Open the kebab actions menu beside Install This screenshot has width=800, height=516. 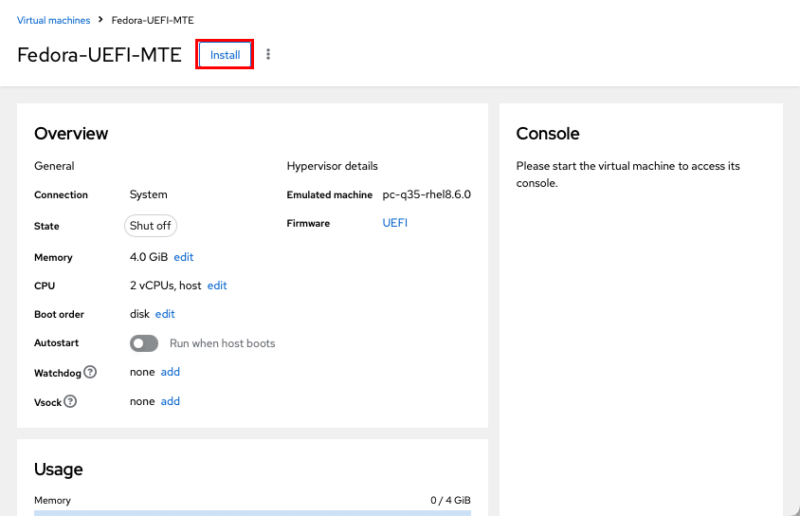[268, 54]
